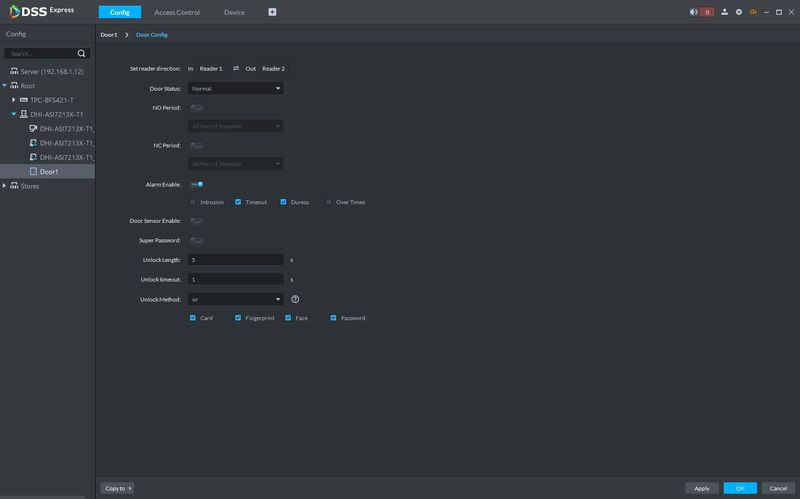
Task: Uncheck the Face unlock checkbox
Action: (288, 318)
